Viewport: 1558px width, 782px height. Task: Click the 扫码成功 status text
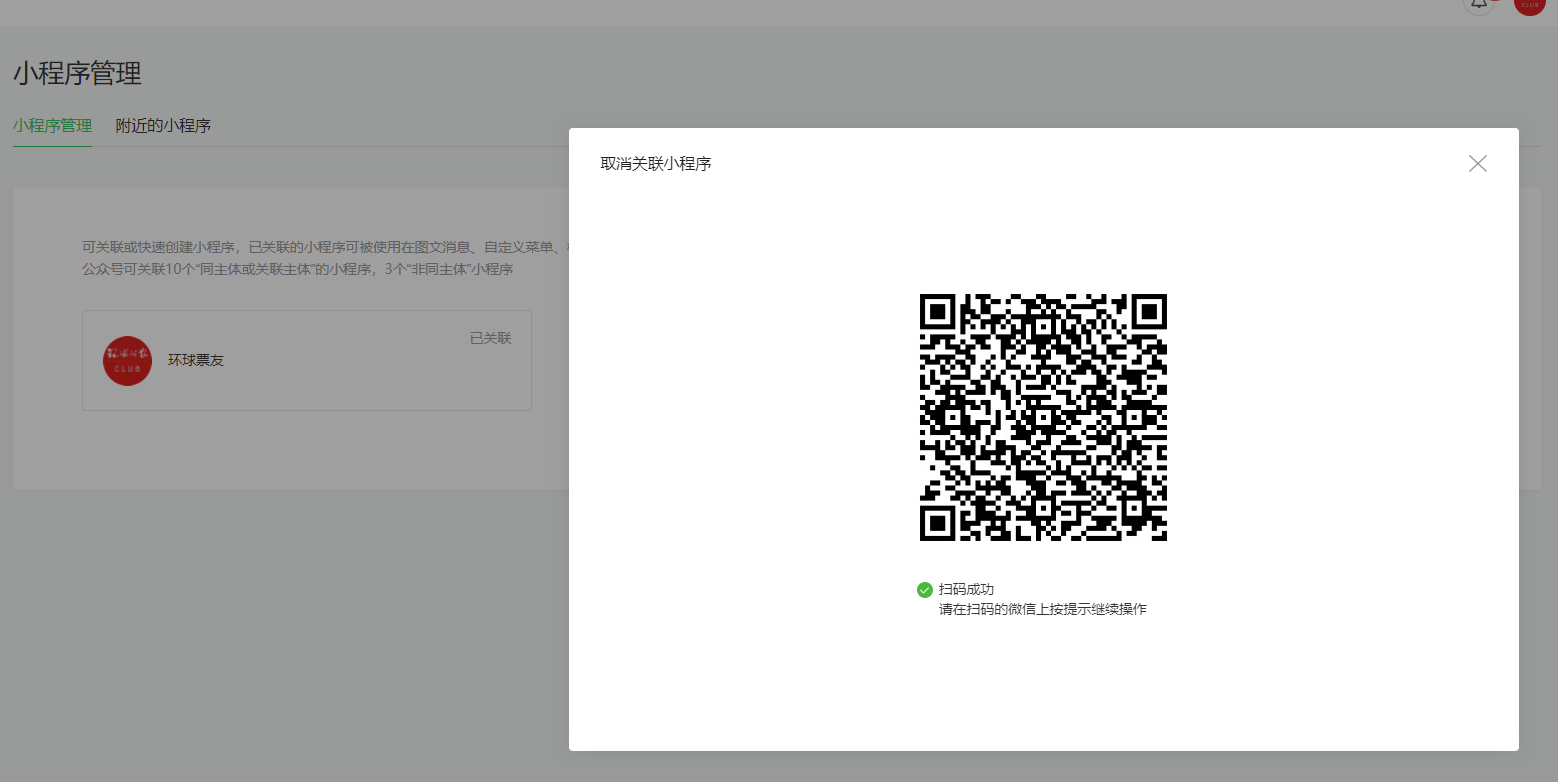[966, 590]
